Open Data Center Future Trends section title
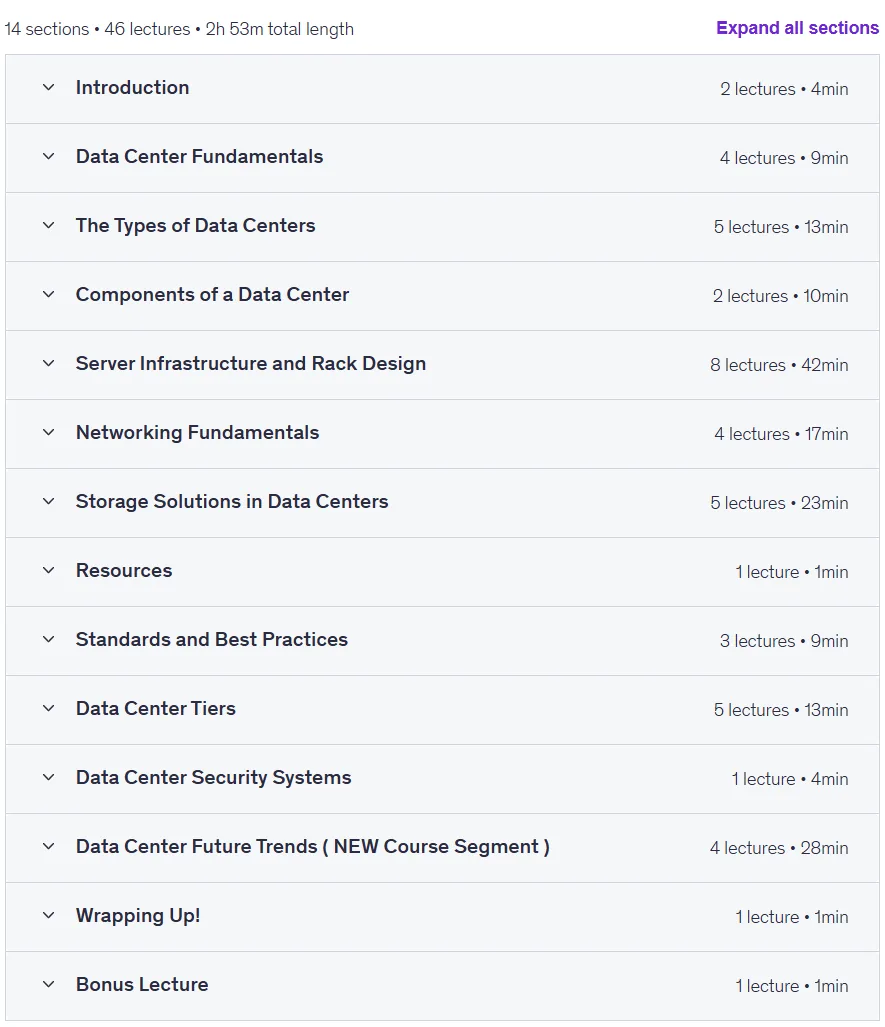Viewport: 885px width, 1027px height. pyautogui.click(x=312, y=846)
